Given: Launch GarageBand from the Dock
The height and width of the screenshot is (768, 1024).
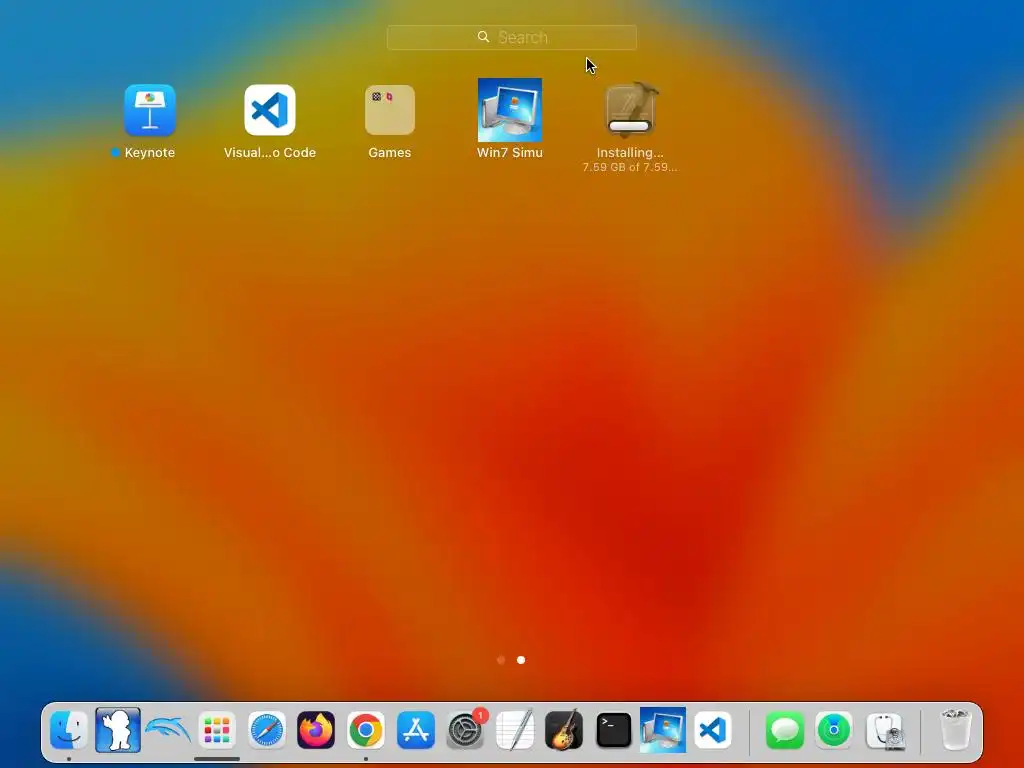Looking at the screenshot, I should [x=564, y=729].
